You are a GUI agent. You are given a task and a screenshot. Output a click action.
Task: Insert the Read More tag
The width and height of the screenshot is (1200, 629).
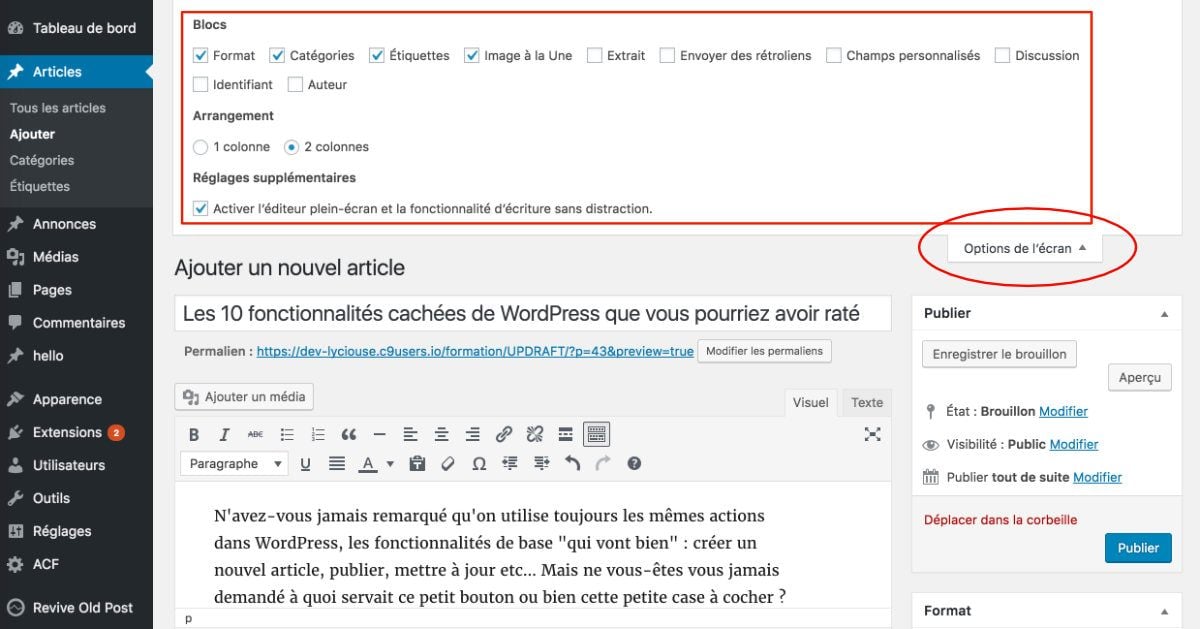pyautogui.click(x=565, y=433)
